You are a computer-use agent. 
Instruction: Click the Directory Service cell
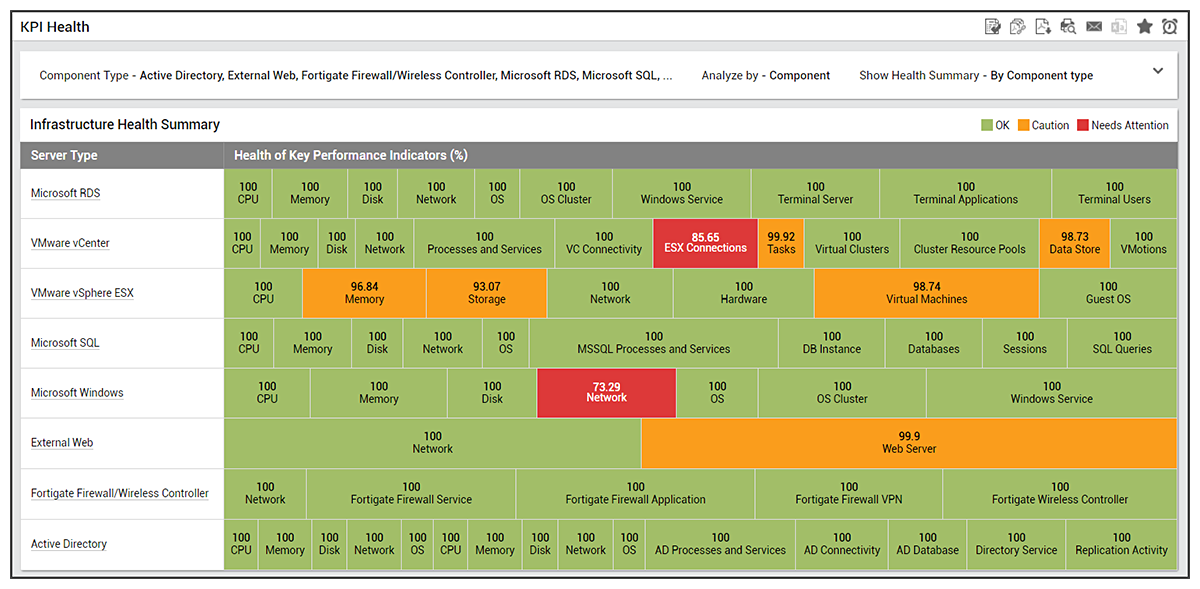coord(1016,544)
